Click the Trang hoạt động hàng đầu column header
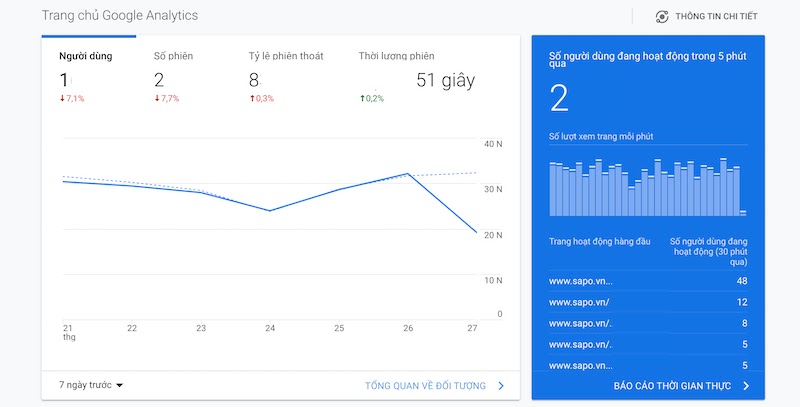This screenshot has height=407, width=800. (x=599, y=241)
